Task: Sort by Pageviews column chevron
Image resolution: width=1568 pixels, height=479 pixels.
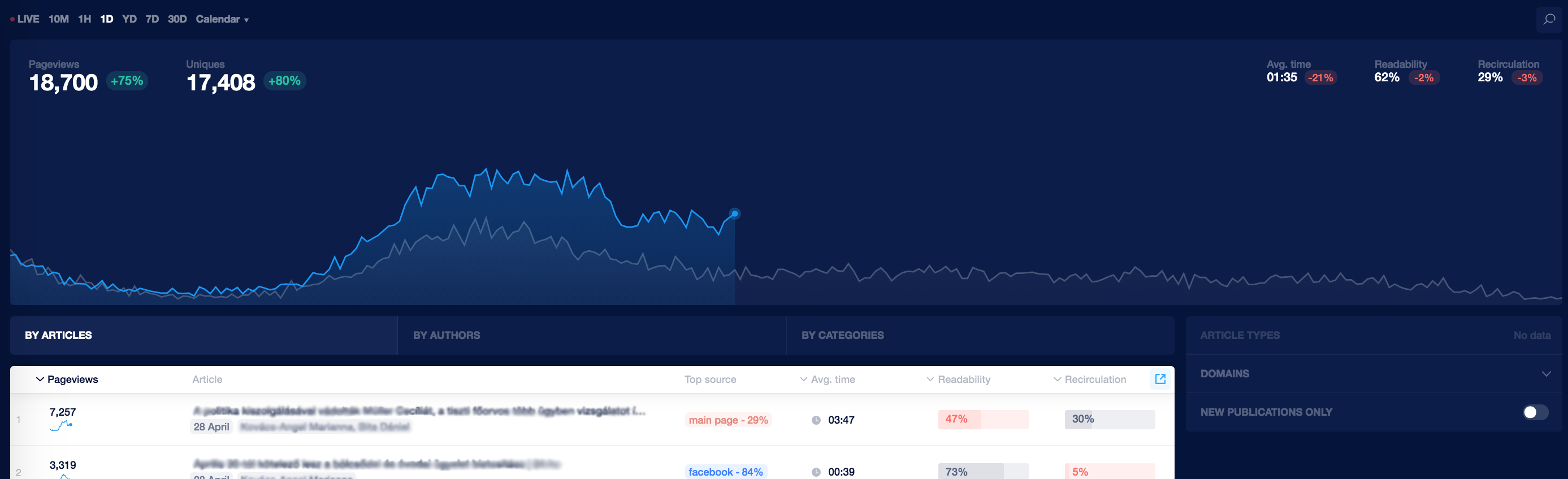Action: coord(40,379)
